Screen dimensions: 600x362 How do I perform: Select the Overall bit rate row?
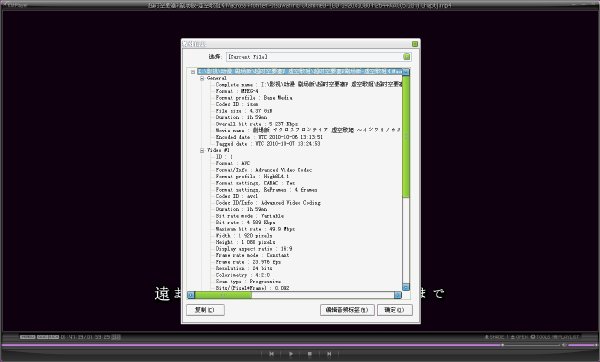257,124
